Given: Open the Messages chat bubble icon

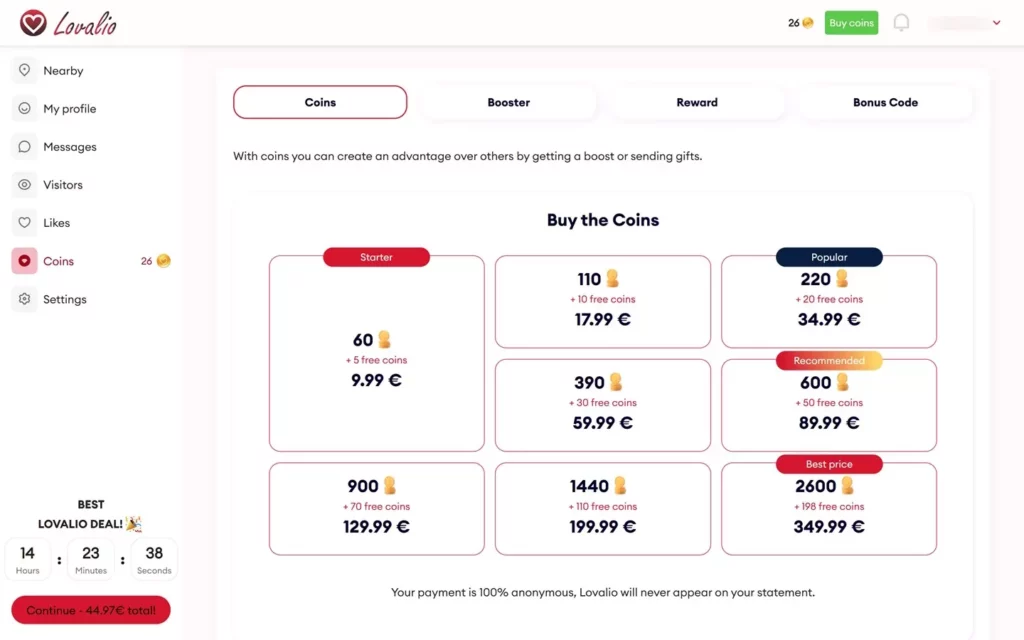Looking at the screenshot, I should [x=25, y=146].
